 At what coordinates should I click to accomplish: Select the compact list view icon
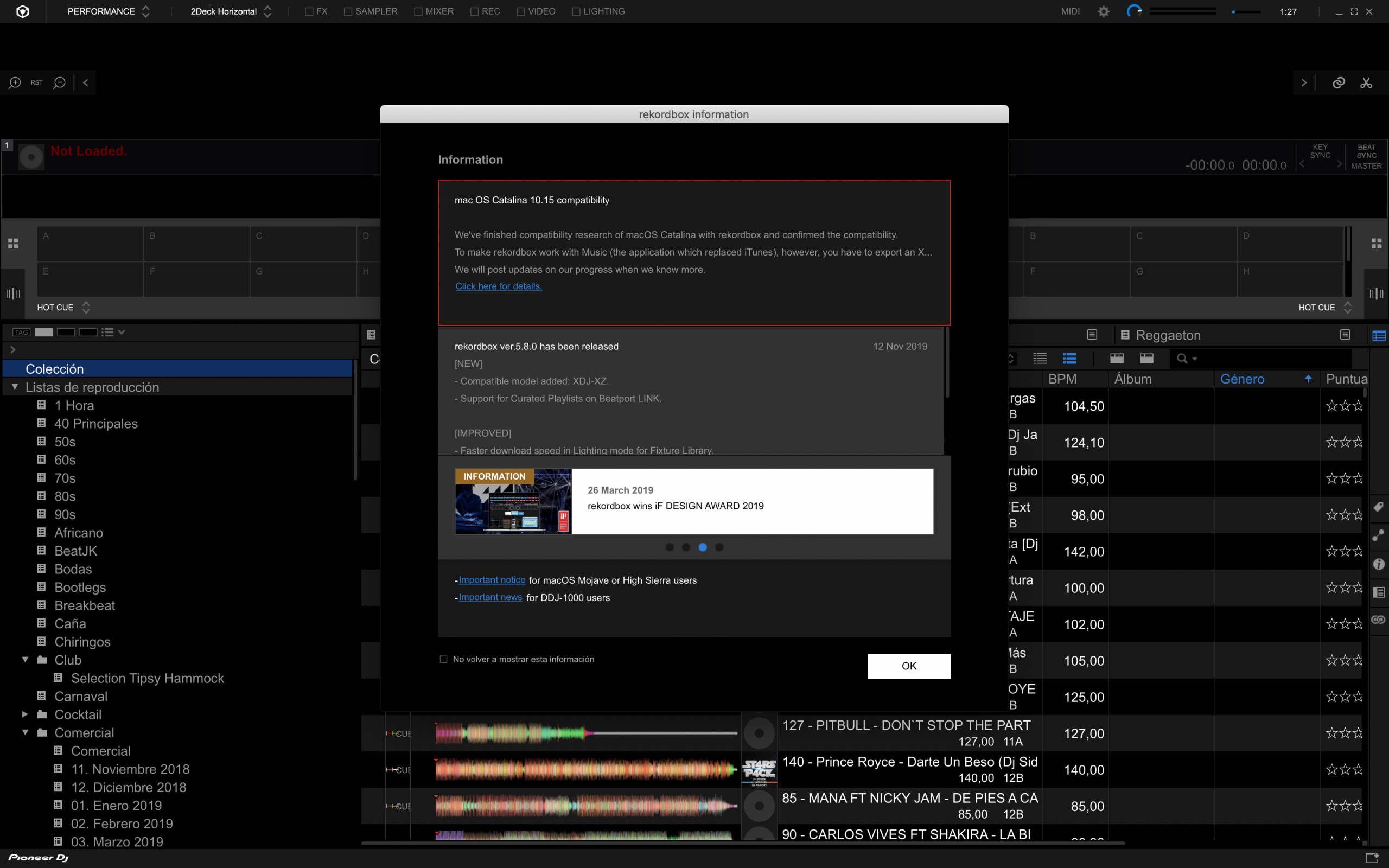(1040, 358)
